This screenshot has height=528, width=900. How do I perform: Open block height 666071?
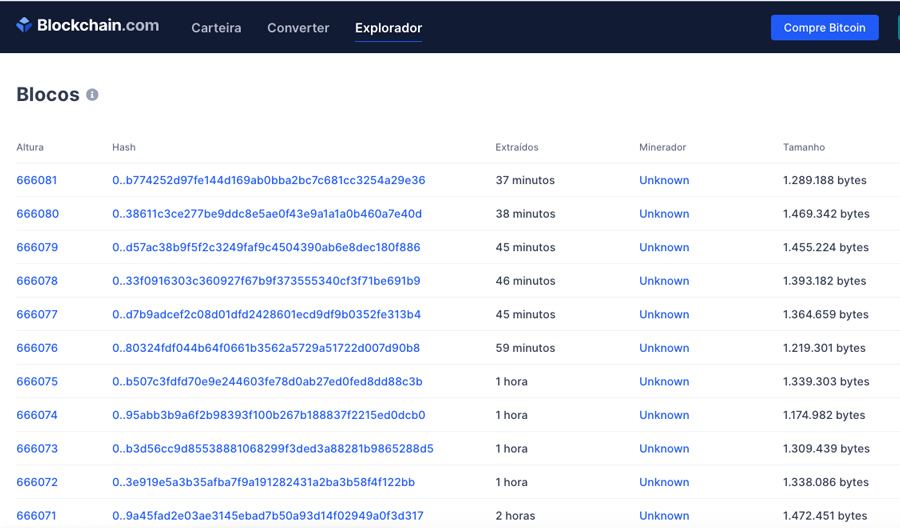(x=37, y=516)
